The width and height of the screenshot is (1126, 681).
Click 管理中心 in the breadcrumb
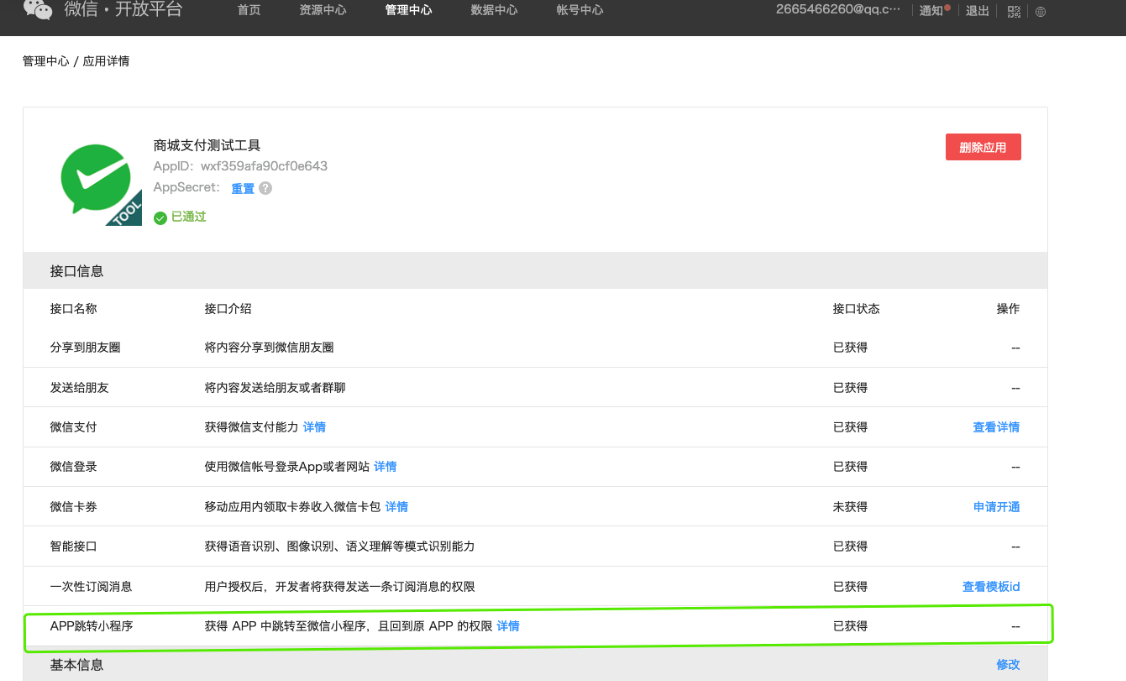coord(46,61)
